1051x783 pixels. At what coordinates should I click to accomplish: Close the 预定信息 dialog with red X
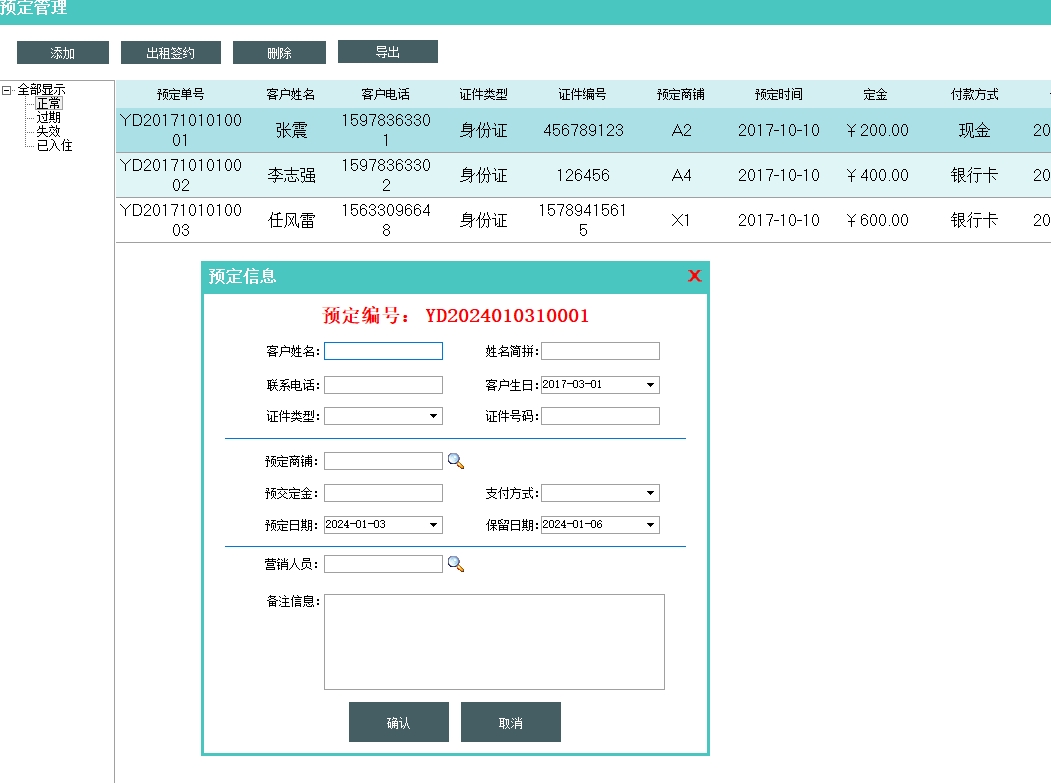pyautogui.click(x=694, y=276)
